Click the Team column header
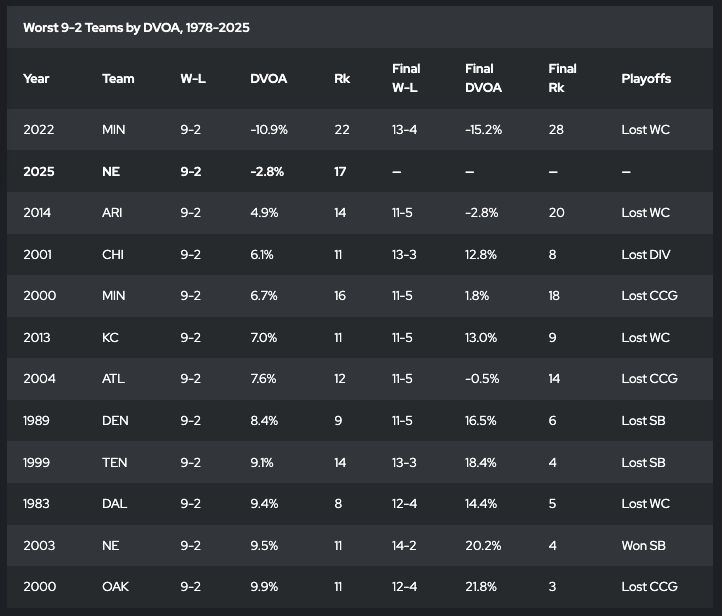The height and width of the screenshot is (616, 722). 118,79
